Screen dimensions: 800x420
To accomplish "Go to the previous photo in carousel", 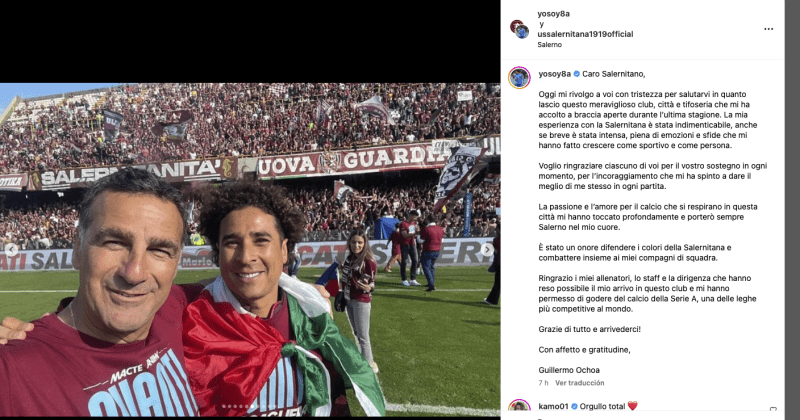I will pyautogui.click(x=12, y=250).
